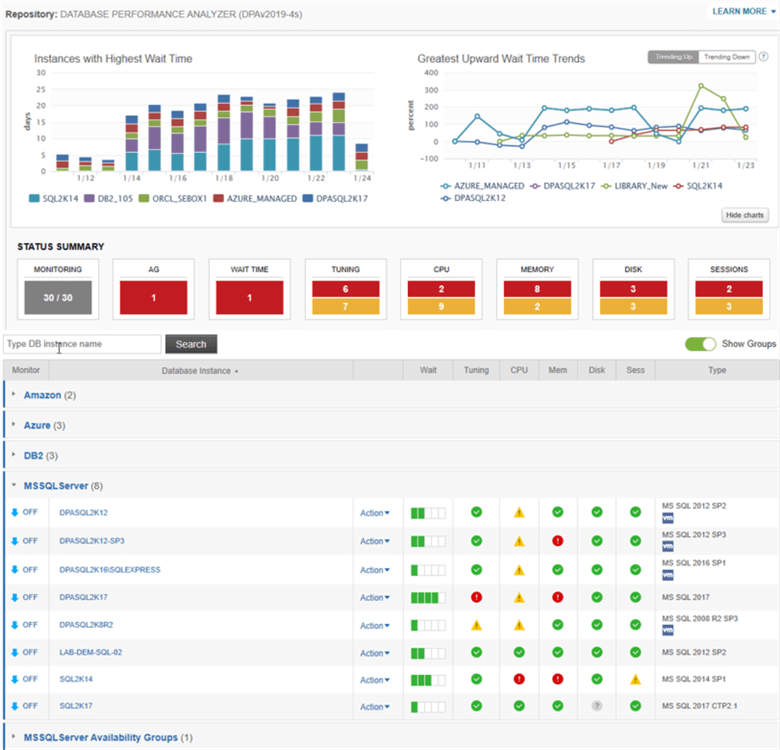
Task: Click the Type column header
Action: click(x=717, y=370)
